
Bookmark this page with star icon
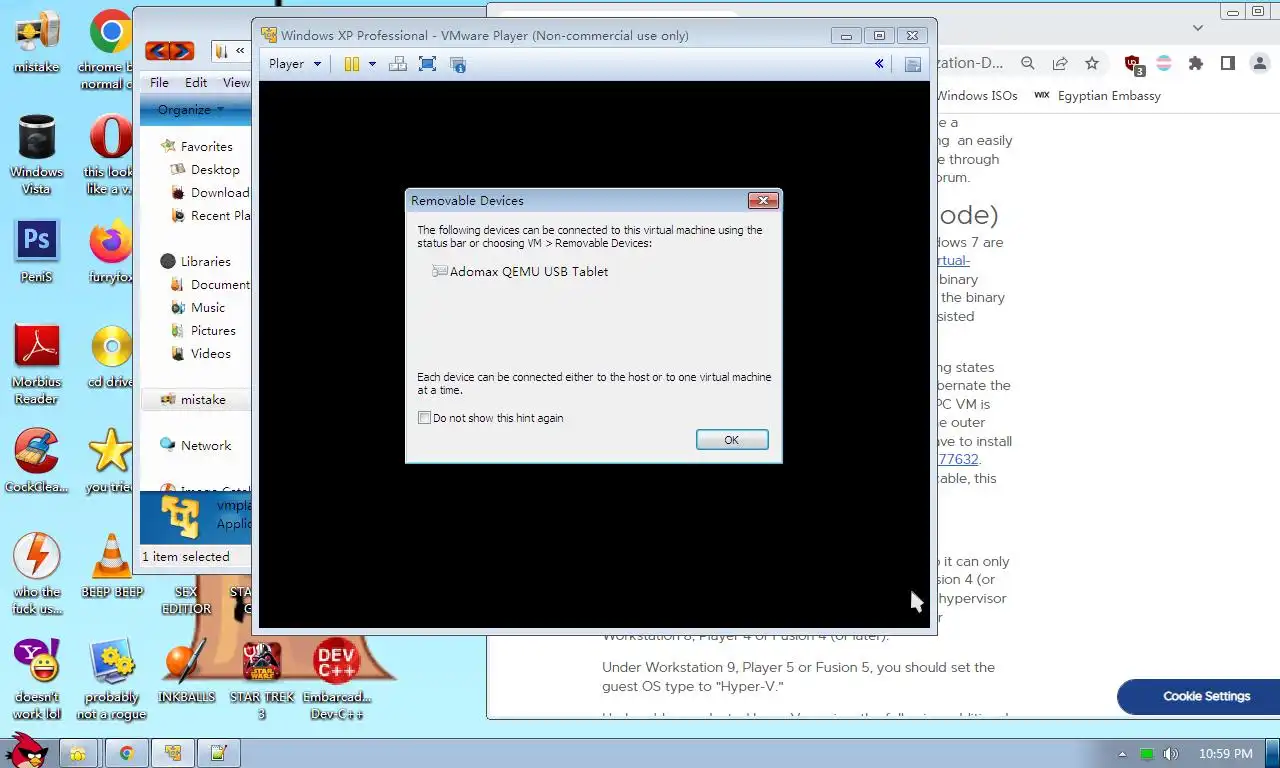click(x=1092, y=63)
